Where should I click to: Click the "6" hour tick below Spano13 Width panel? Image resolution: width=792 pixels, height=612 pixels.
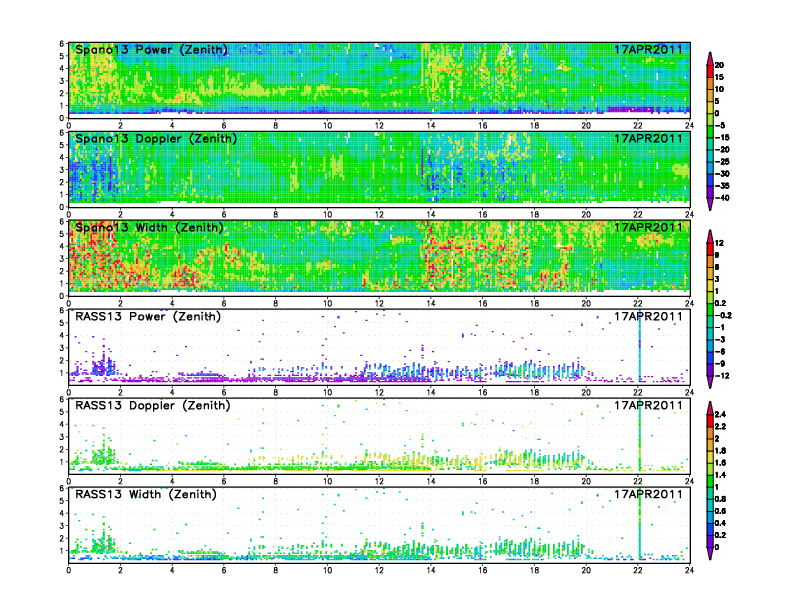(x=224, y=303)
